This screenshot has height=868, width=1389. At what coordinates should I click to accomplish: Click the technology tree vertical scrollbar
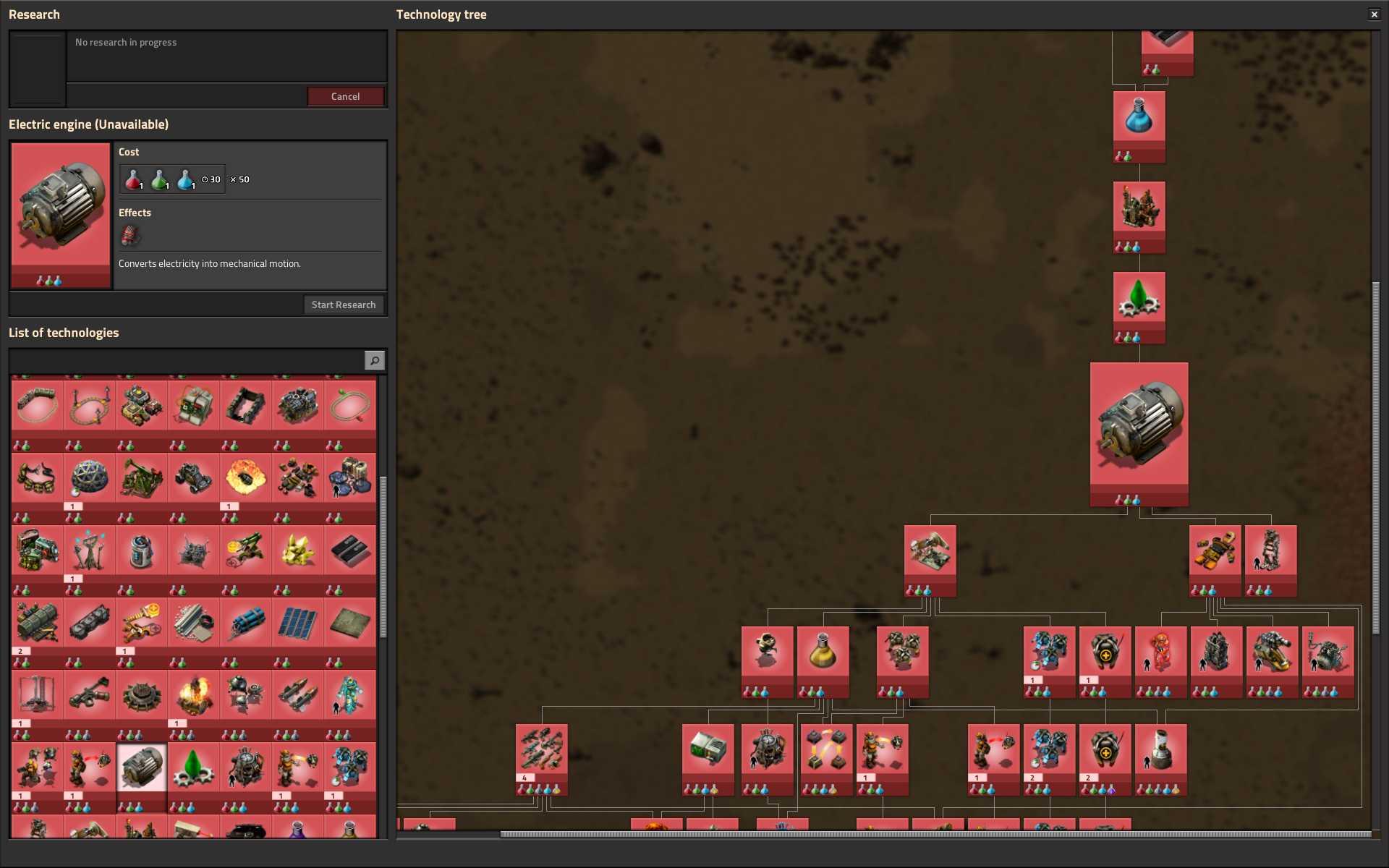pos(1376,458)
